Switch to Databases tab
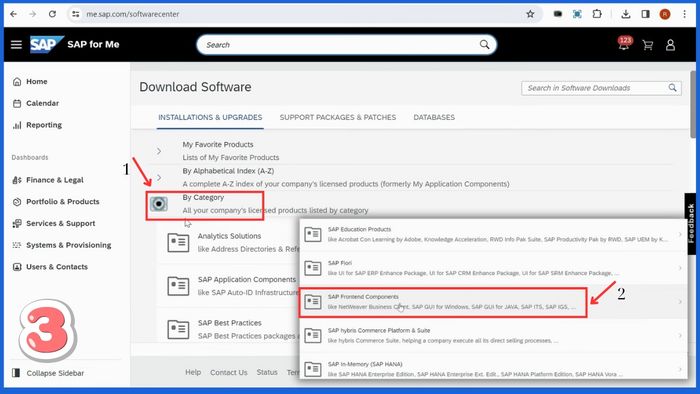700x394 pixels. (434, 117)
